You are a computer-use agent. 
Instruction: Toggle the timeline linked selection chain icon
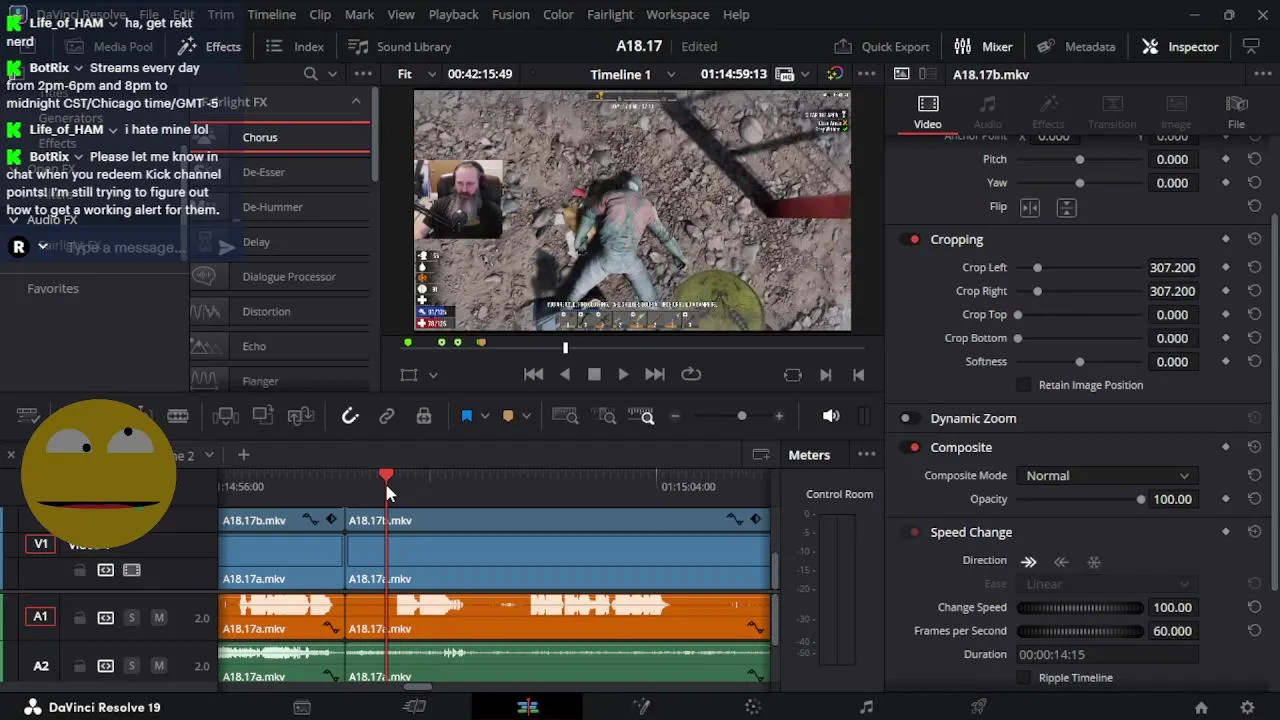[x=387, y=416]
